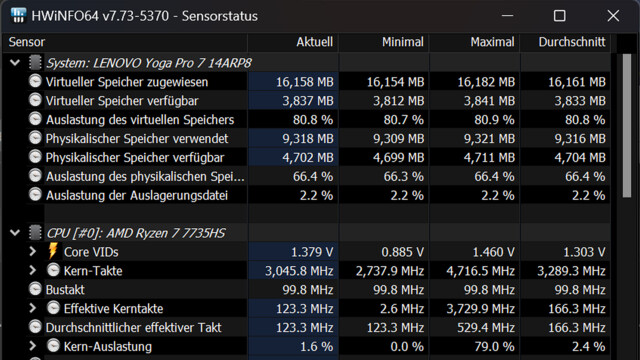Select the Durchschnittlicher effektiver Takt row

pos(307,327)
